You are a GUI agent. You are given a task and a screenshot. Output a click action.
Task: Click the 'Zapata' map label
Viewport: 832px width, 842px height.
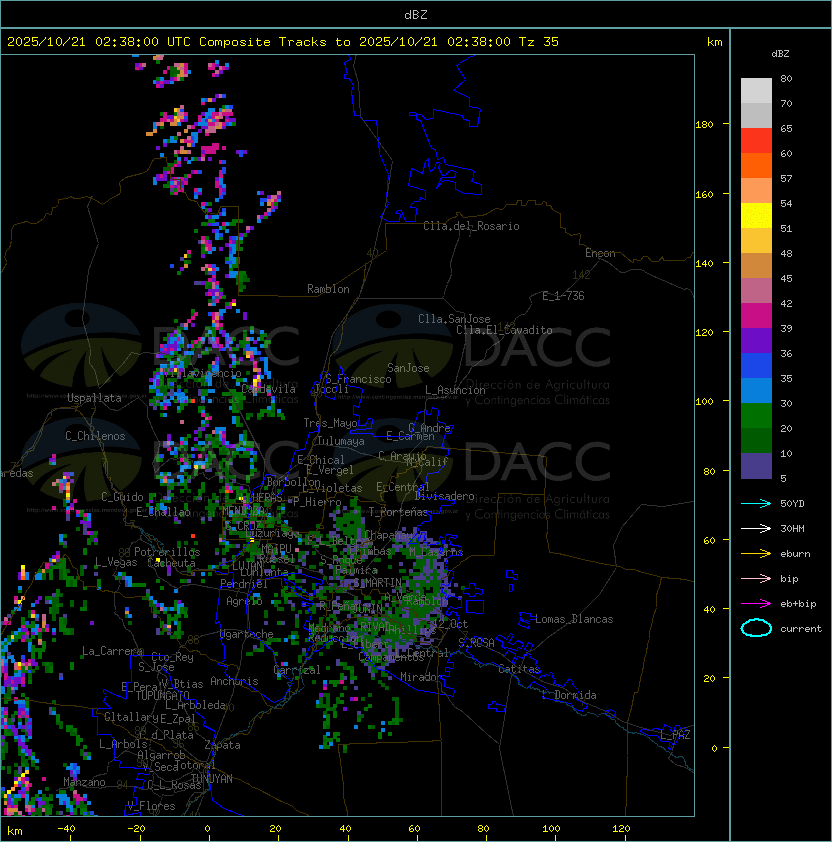coord(222,745)
